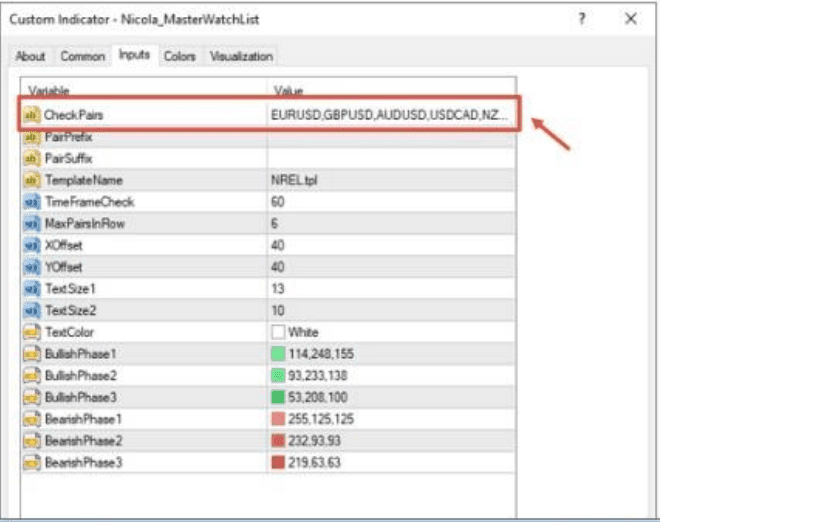The height and width of the screenshot is (522, 819).
Task: Click the TemplateName string icon
Action: 31,180
